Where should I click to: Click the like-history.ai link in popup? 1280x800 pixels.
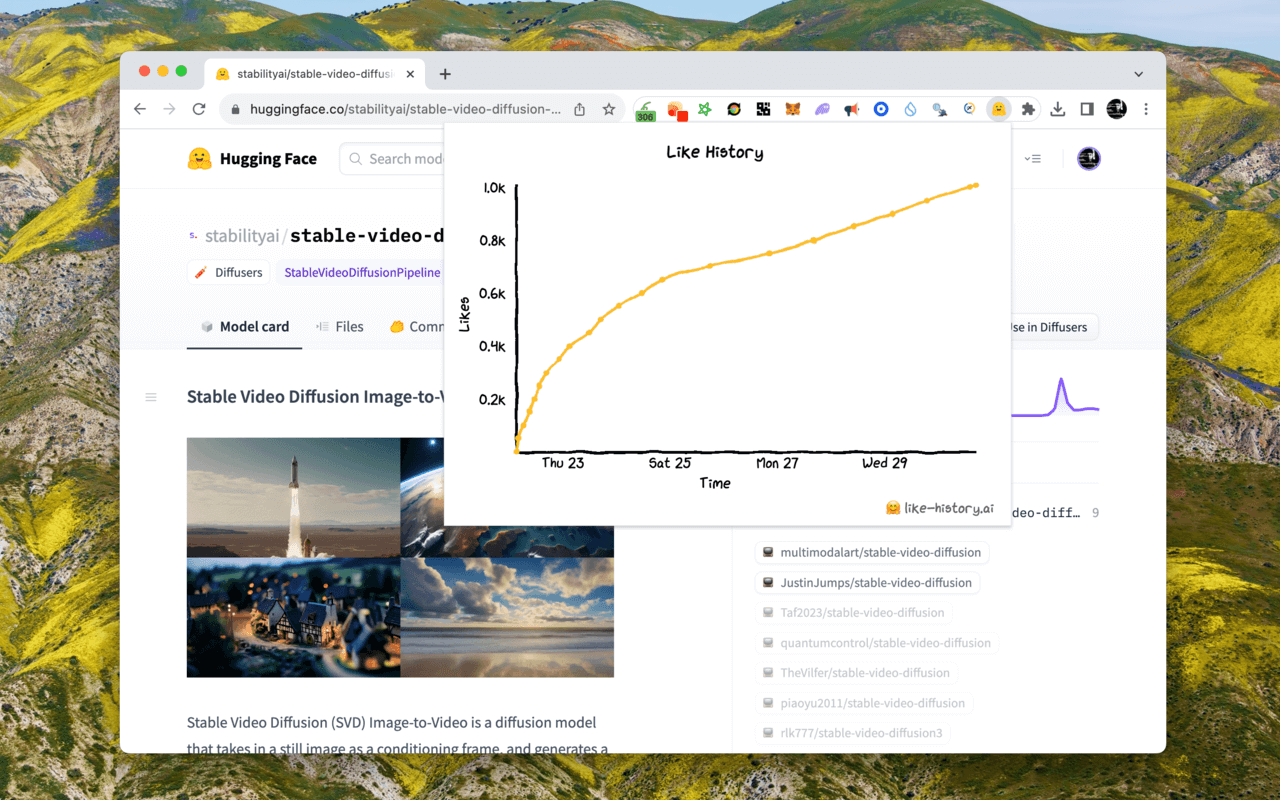pyautogui.click(x=940, y=508)
